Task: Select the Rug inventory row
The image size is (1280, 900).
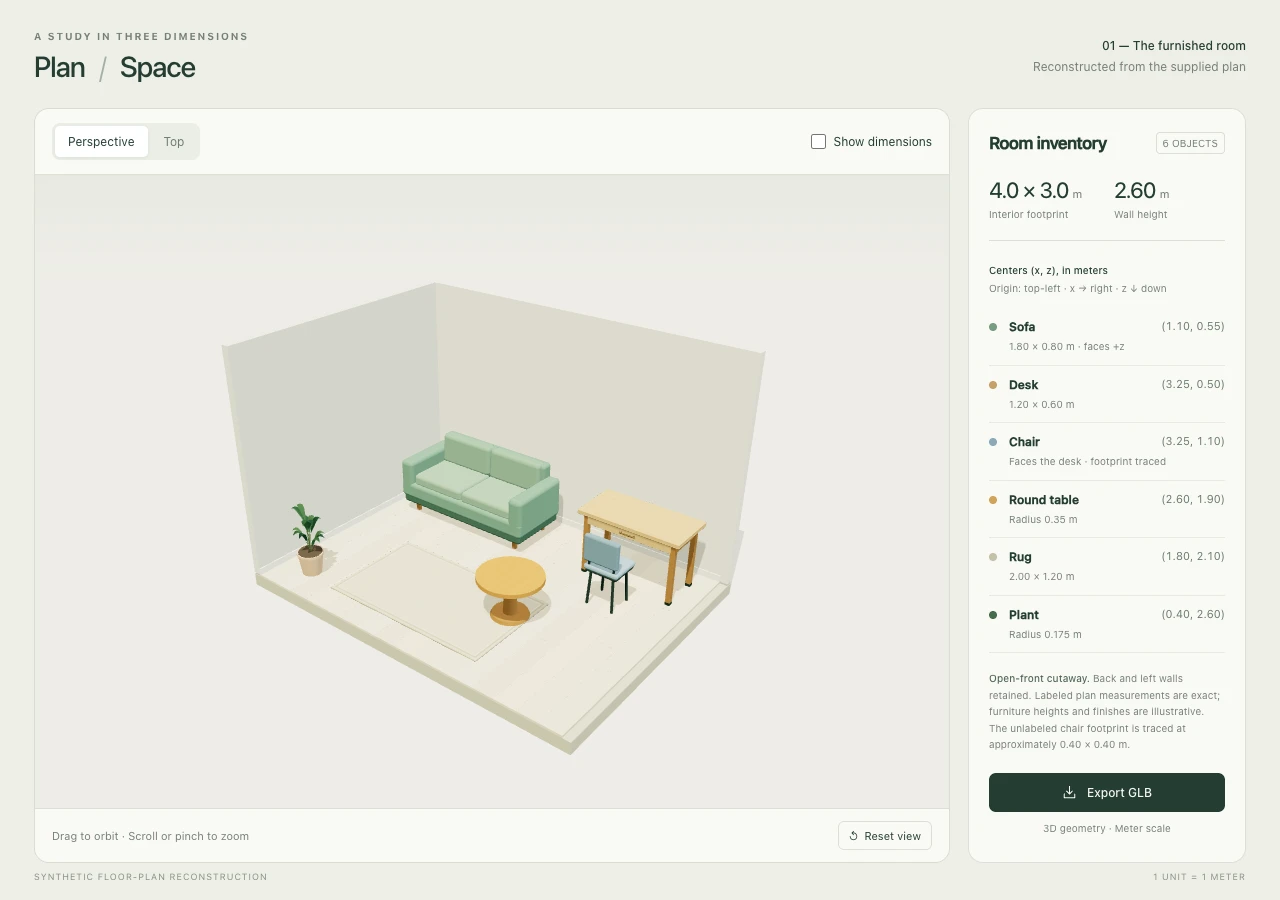Action: 1107,566
